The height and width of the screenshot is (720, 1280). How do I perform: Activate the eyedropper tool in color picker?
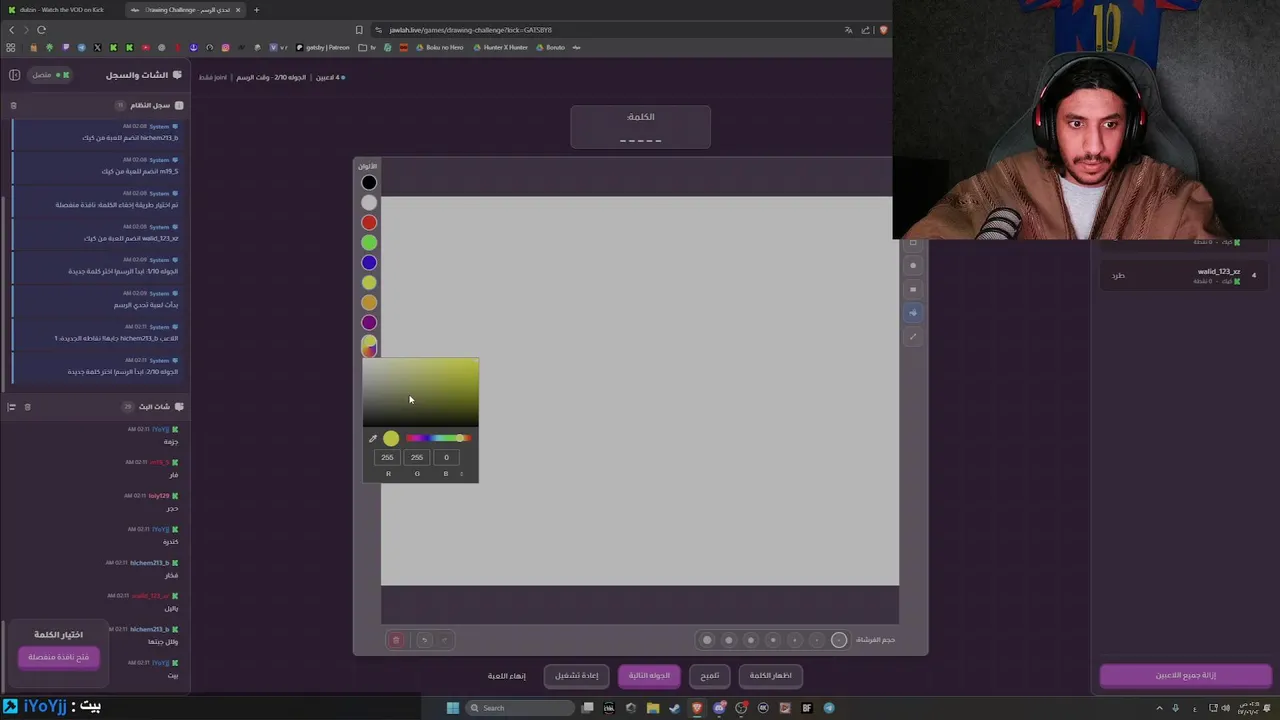click(373, 438)
